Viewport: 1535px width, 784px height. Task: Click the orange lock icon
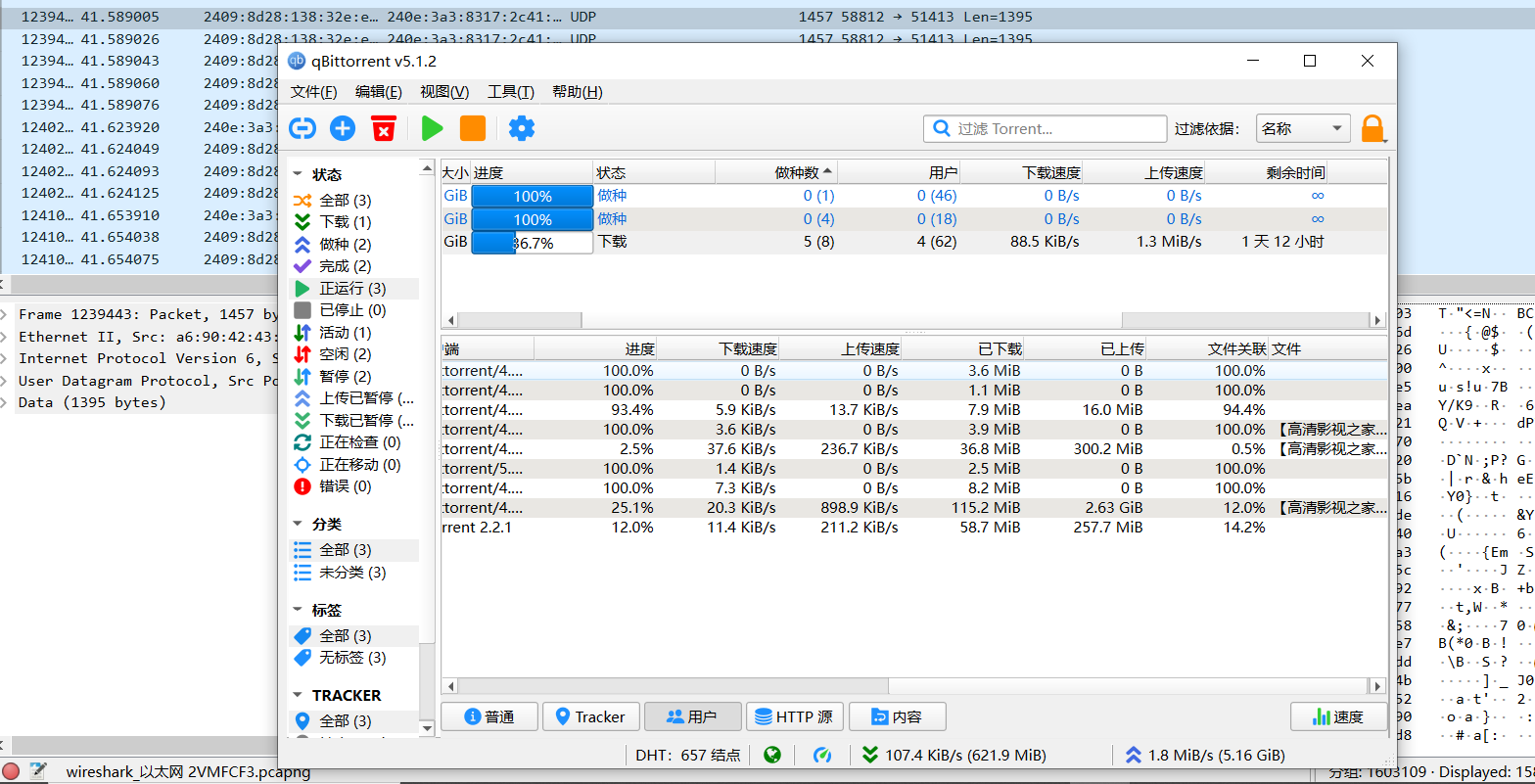[x=1372, y=128]
